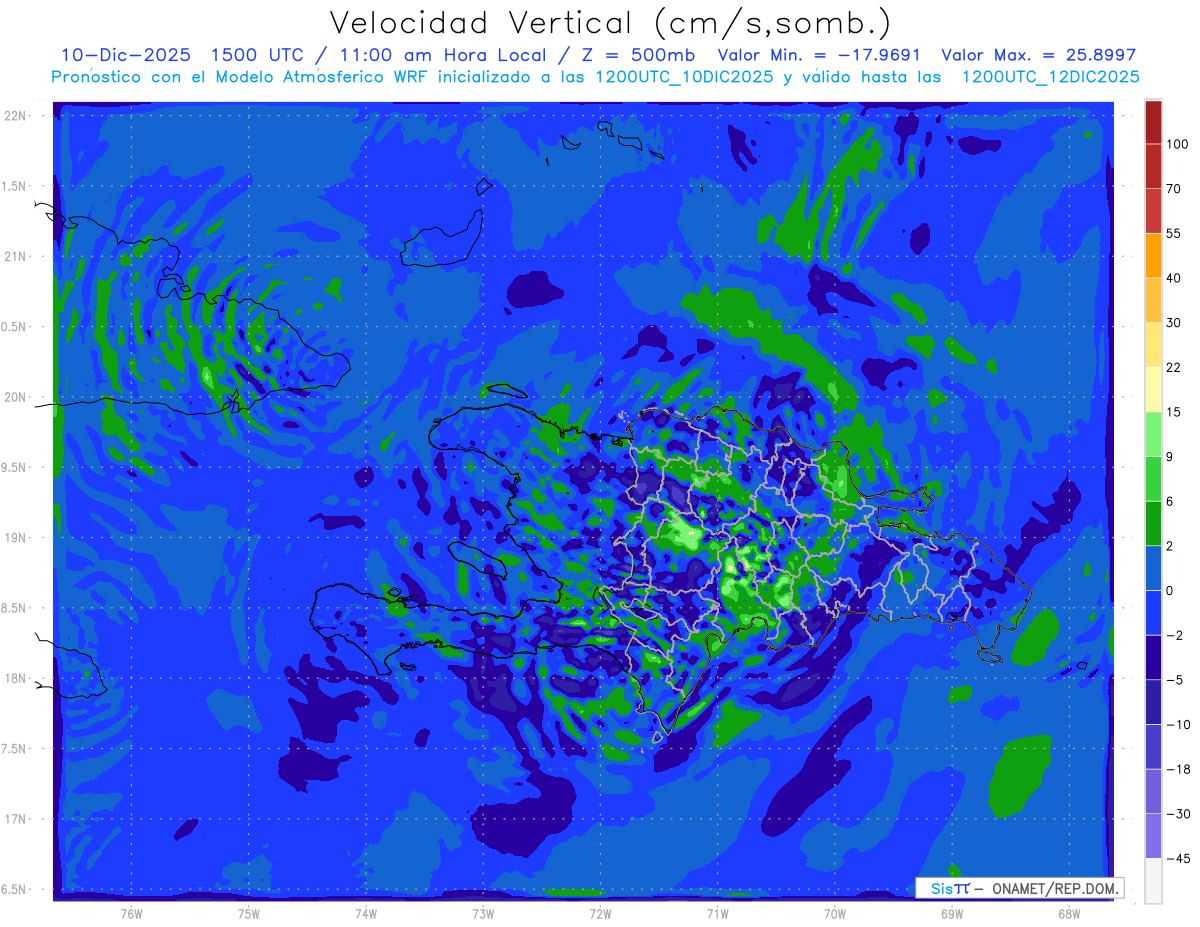
Task: Select light green swatch between 15 and 9
Action: (x=1153, y=434)
